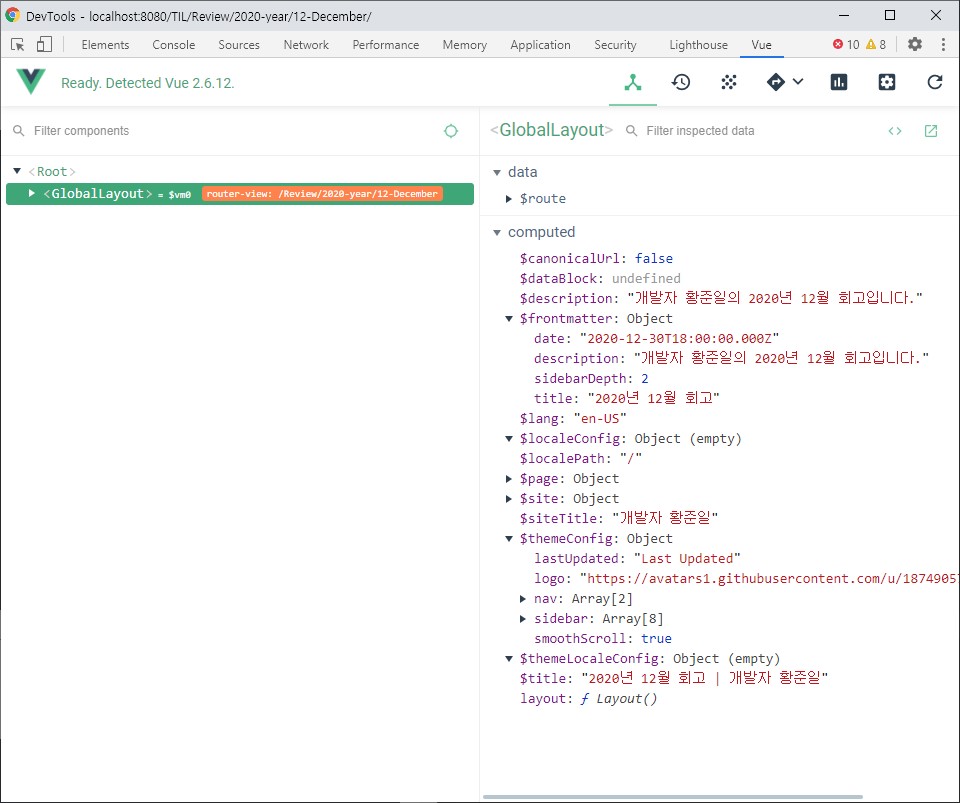Click the horizontal scrollbar of inspector pane
This screenshot has height=803, width=960.
pos(673,797)
